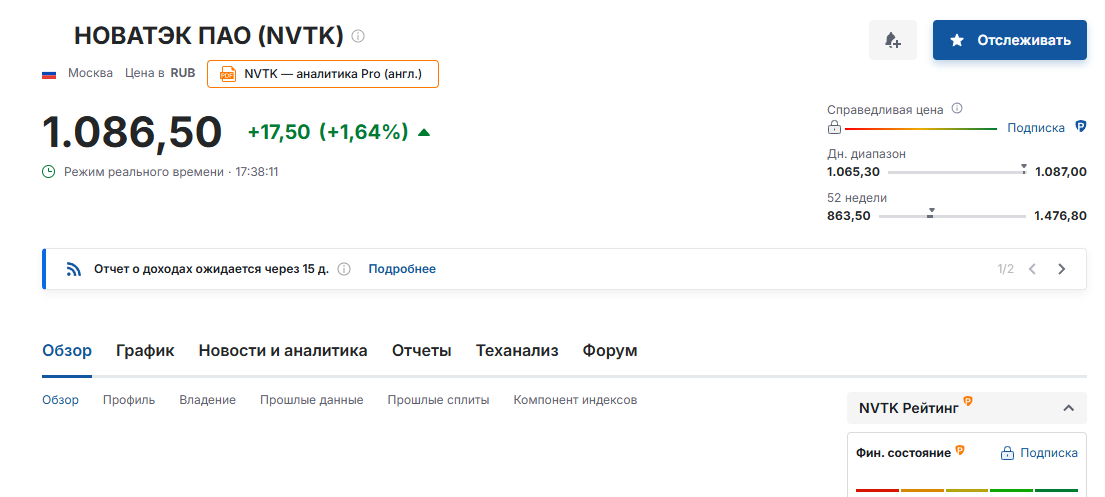Open the Отчеты tab
Viewport: 1105px width, 497px height.
click(421, 350)
